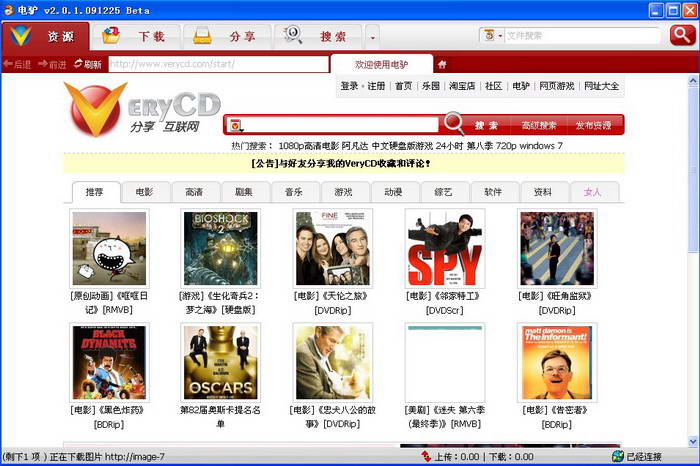Open the 搜索 (Search) main tab
The height and width of the screenshot is (466, 700).
[x=318, y=36]
